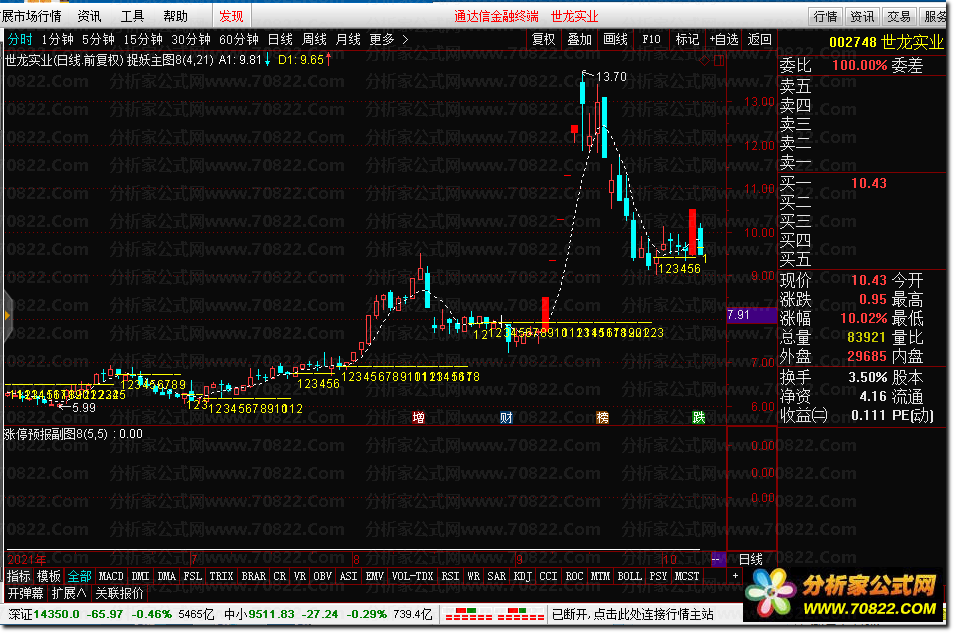Viewport: 955px width, 633px height.
Task: Select the 指标 tab
Action: 18,576
